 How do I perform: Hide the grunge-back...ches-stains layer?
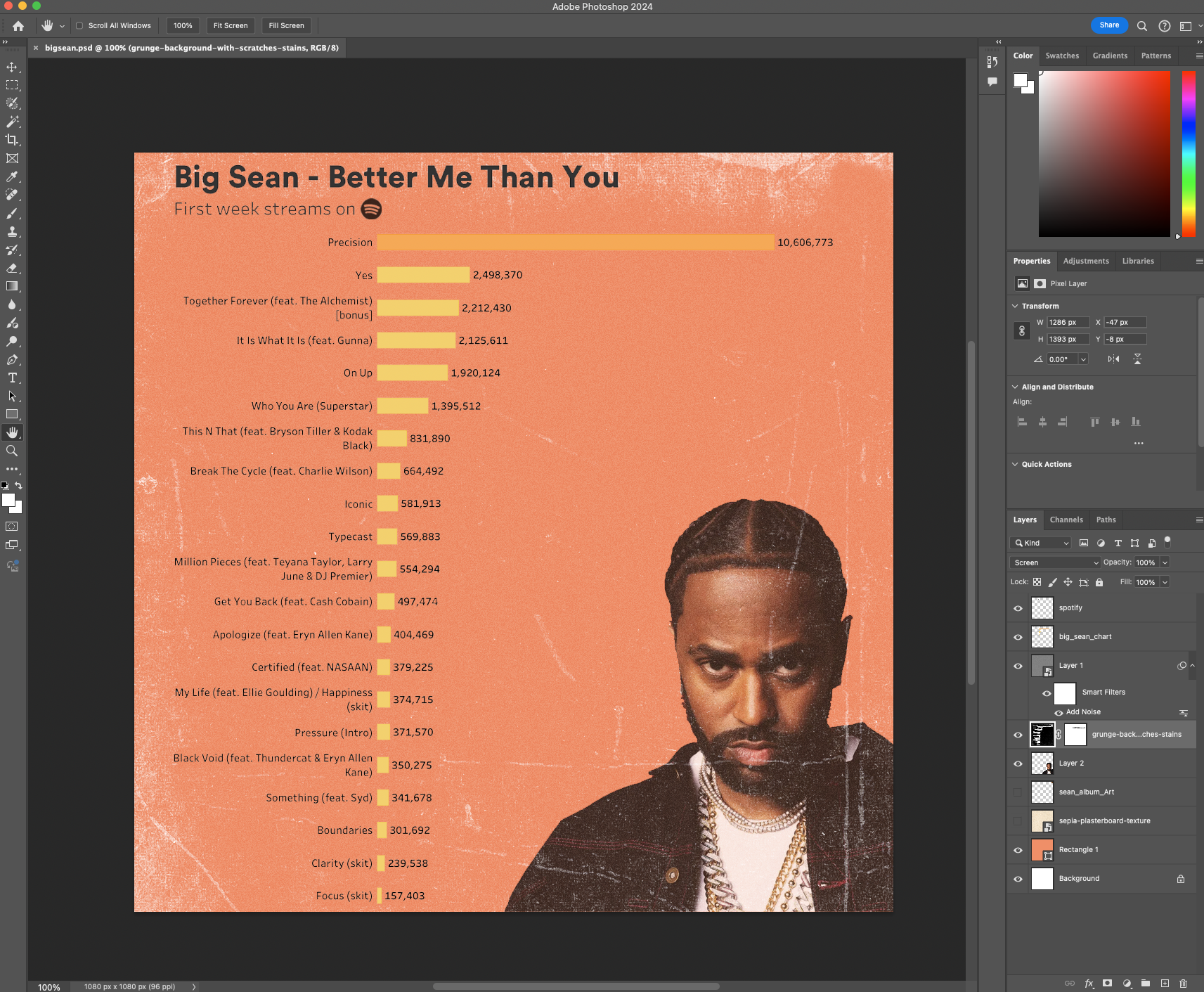1018,735
